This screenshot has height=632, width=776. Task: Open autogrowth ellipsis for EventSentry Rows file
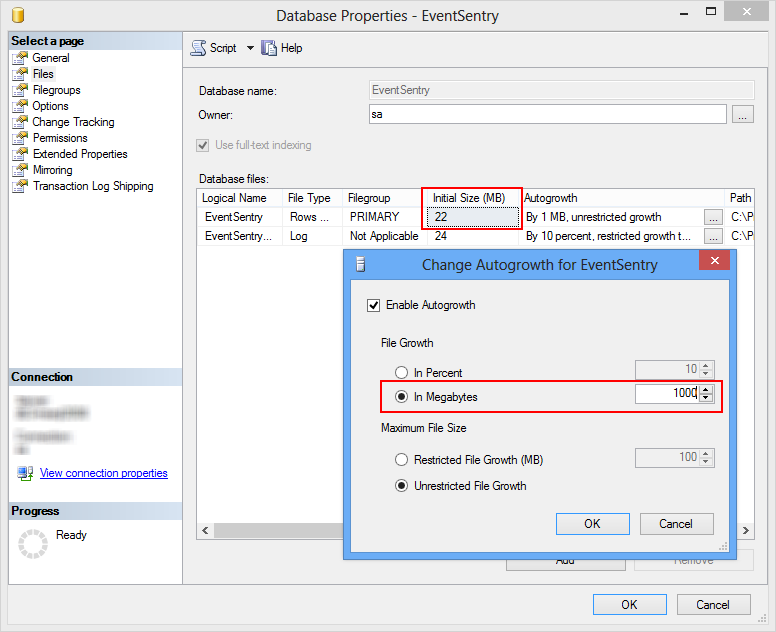pyautogui.click(x=713, y=217)
